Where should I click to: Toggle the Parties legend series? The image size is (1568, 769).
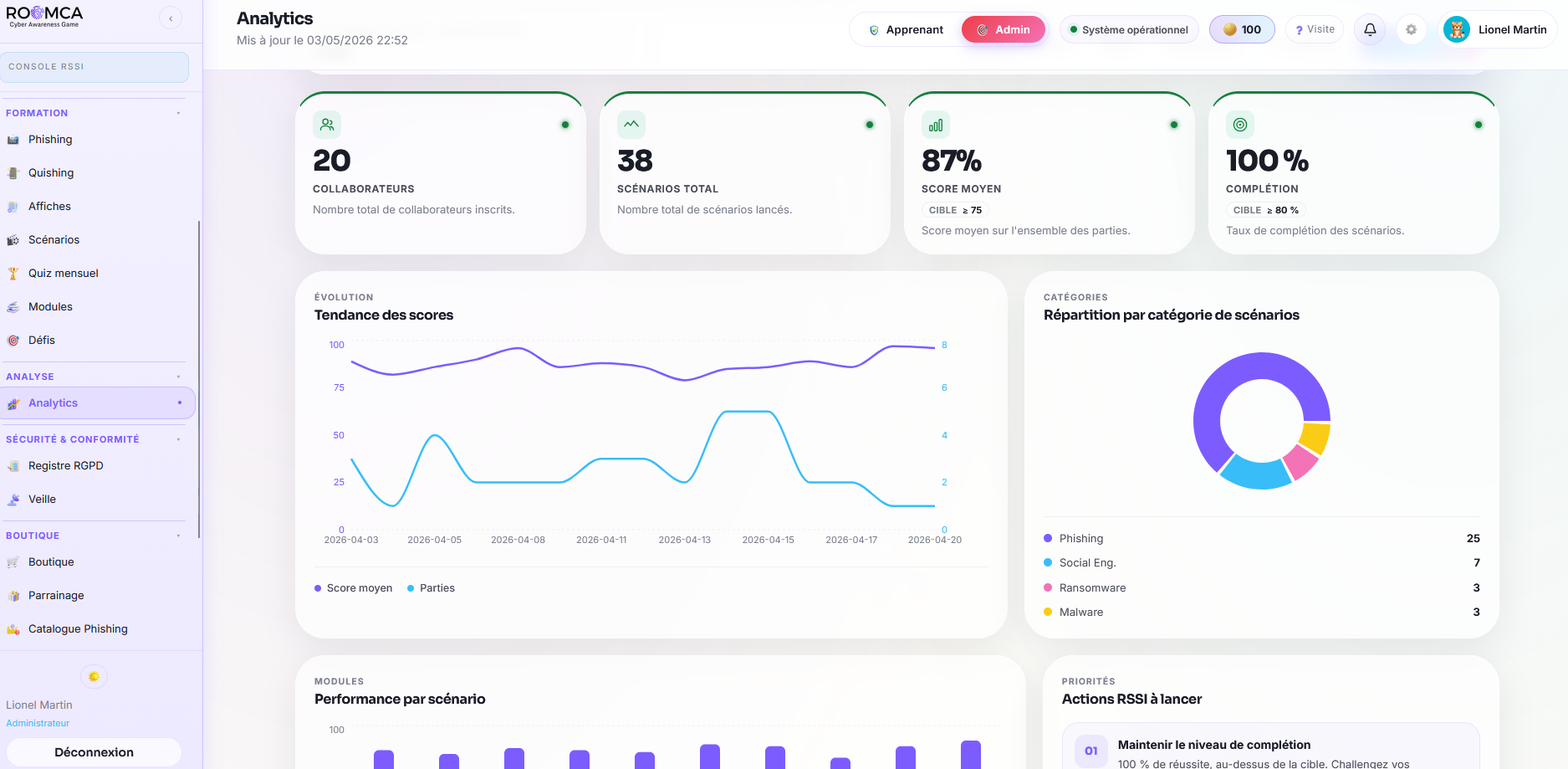tap(431, 588)
